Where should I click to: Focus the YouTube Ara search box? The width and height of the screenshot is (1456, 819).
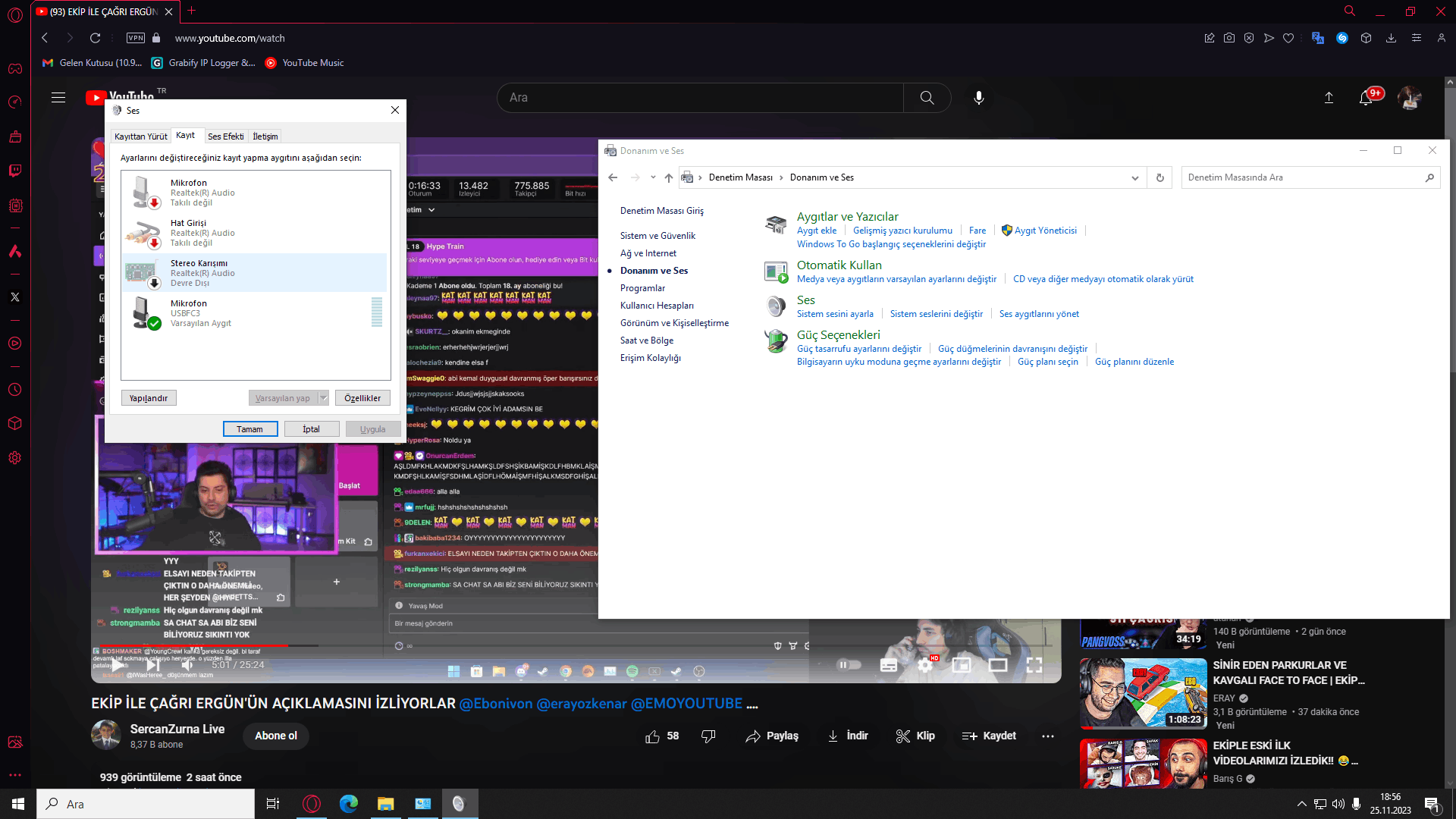[700, 98]
